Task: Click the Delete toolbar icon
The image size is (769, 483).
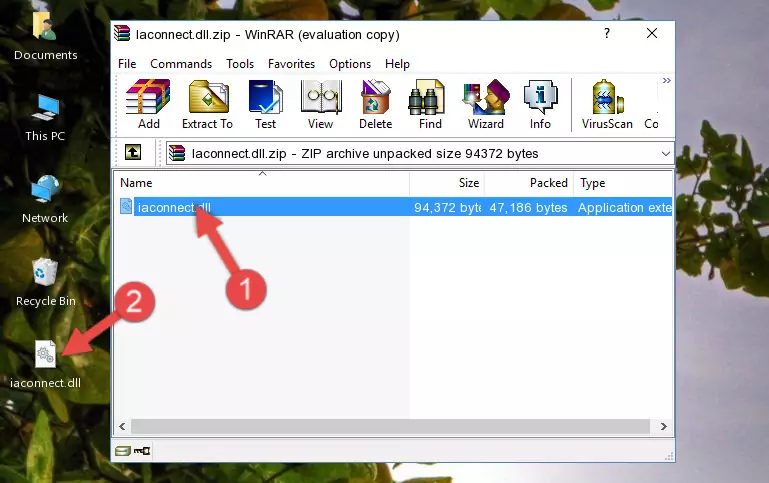Action: coord(376,104)
